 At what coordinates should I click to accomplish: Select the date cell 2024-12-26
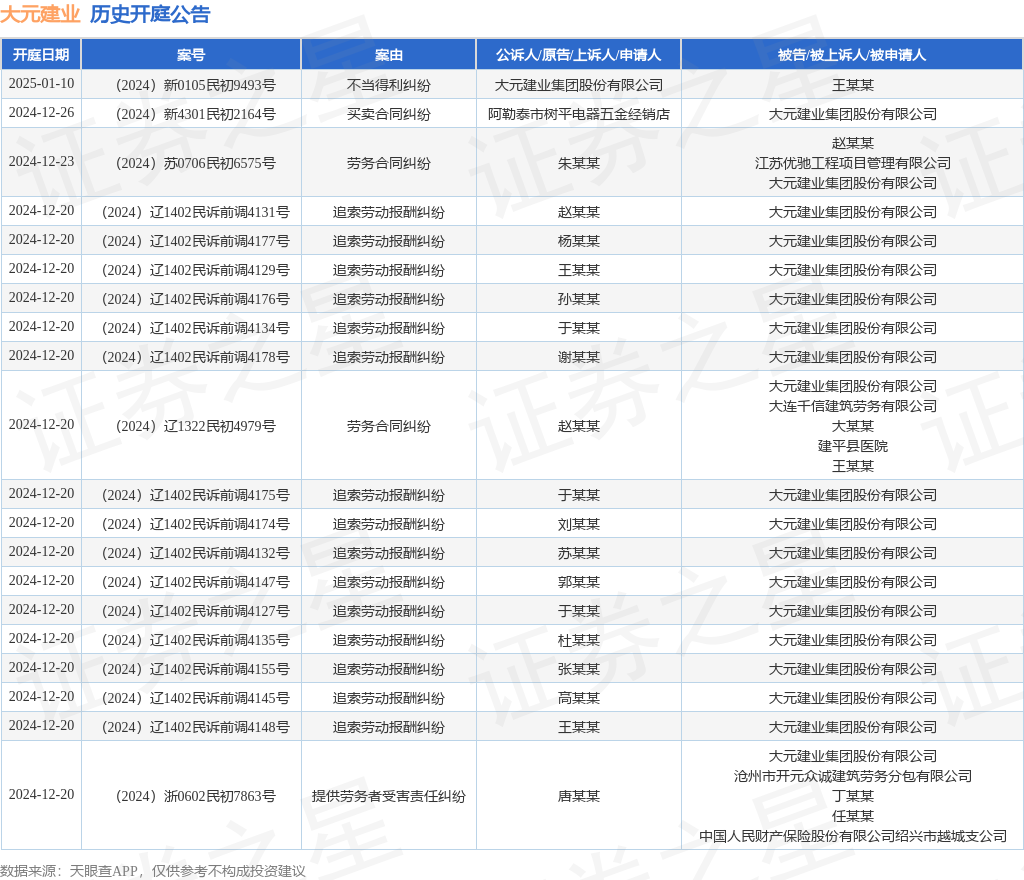coord(41,113)
